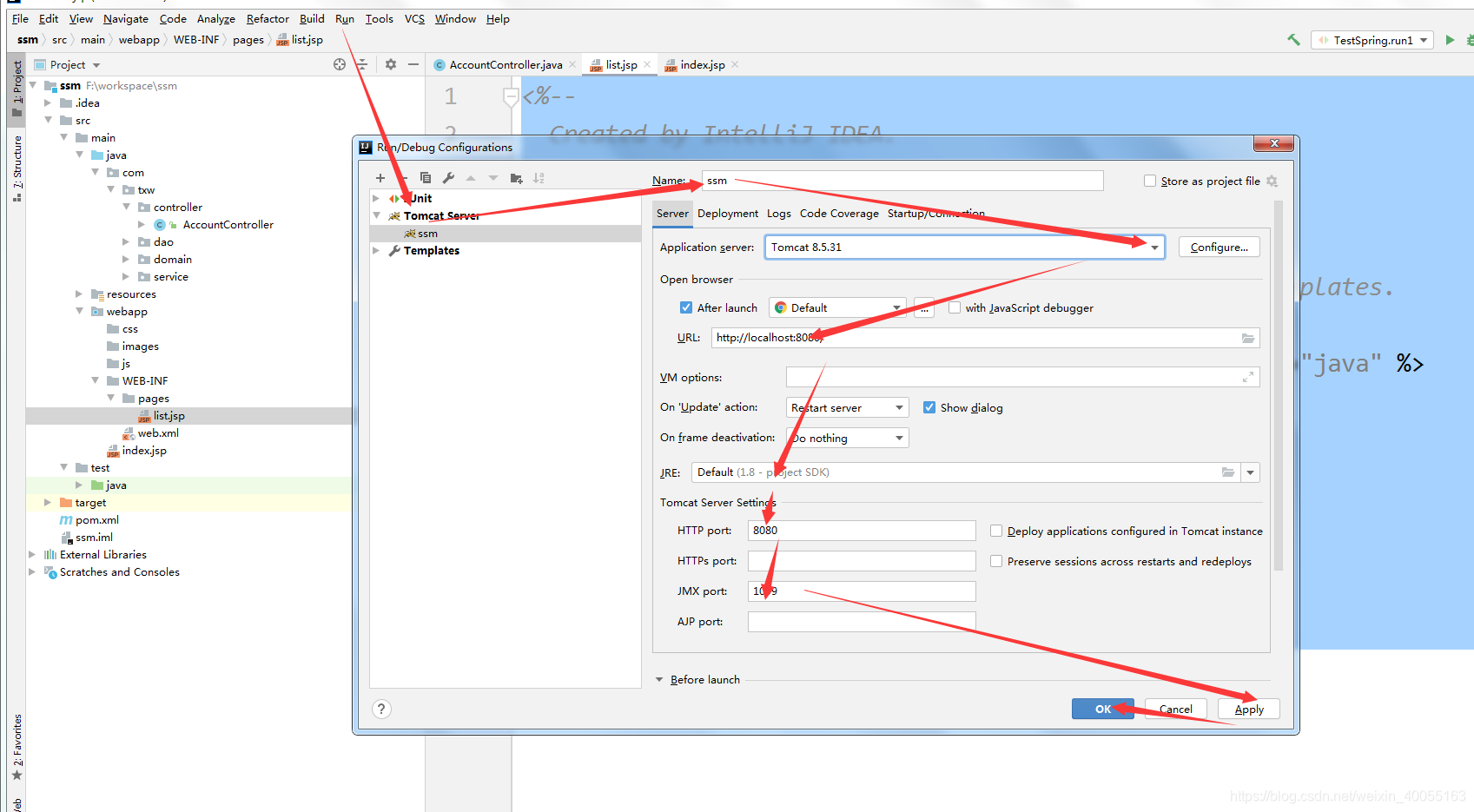Expand VM options field icon
Image resolution: width=1474 pixels, height=812 pixels.
[x=1247, y=377]
